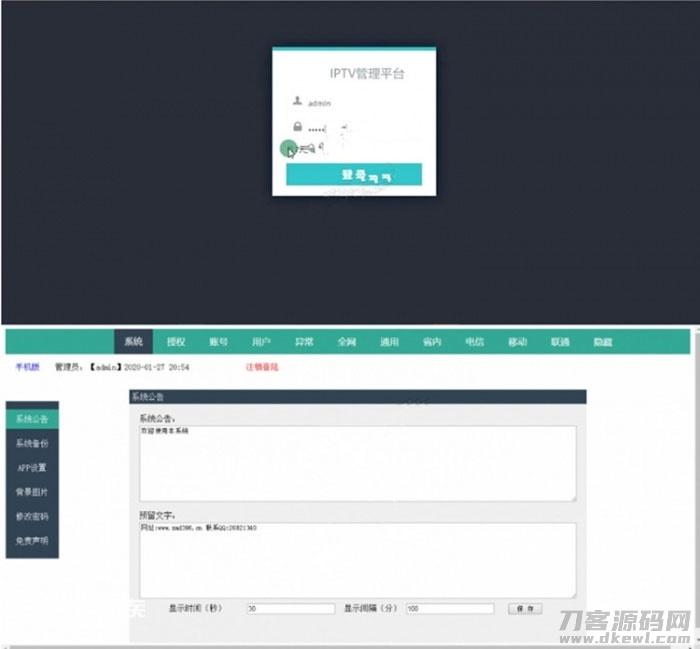Click the teal 登录 login button
The width and height of the screenshot is (700, 649).
click(354, 174)
